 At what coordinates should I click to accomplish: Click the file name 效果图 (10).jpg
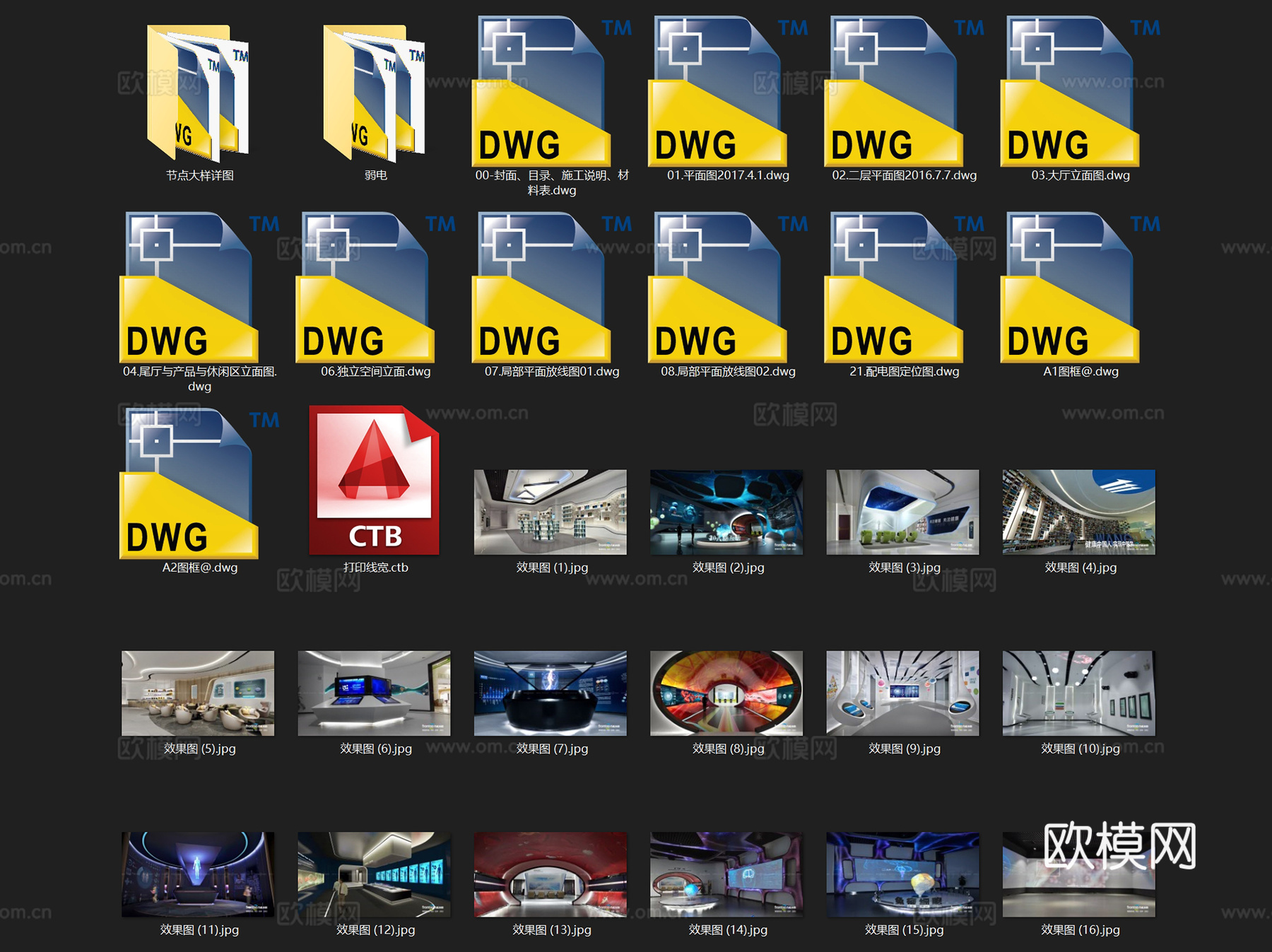pos(1080,748)
